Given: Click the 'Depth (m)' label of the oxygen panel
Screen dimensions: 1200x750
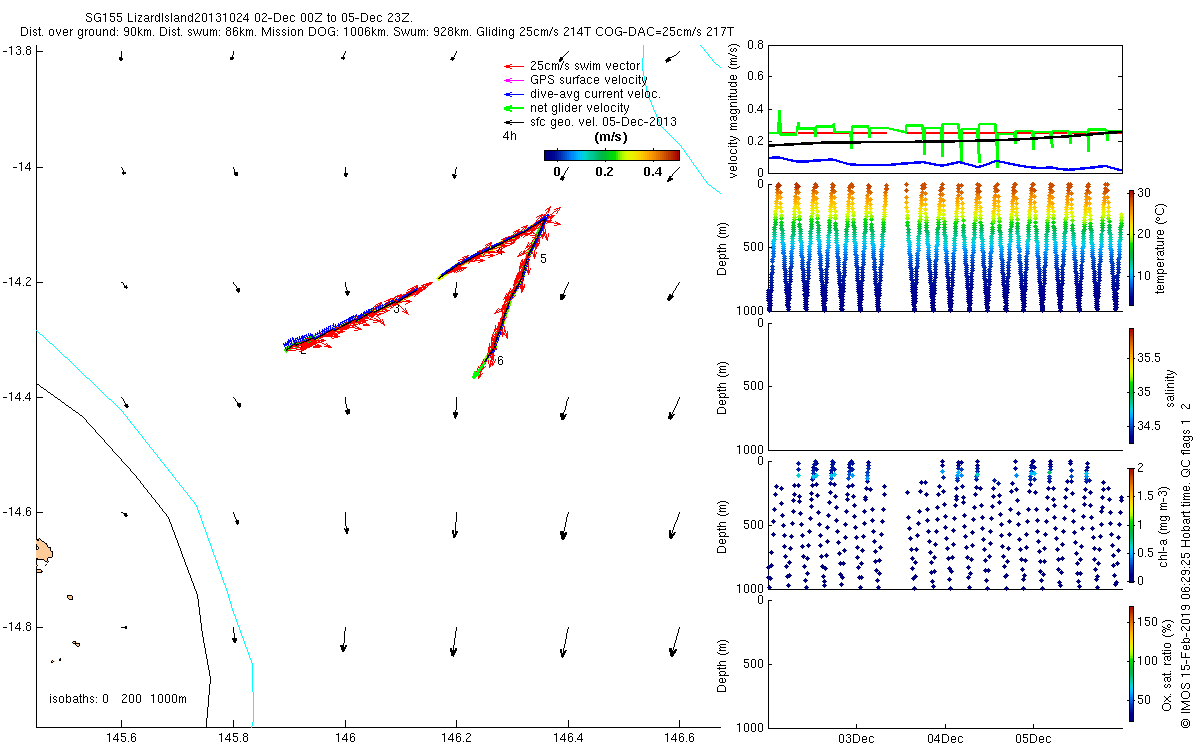Looking at the screenshot, I should (x=723, y=663).
